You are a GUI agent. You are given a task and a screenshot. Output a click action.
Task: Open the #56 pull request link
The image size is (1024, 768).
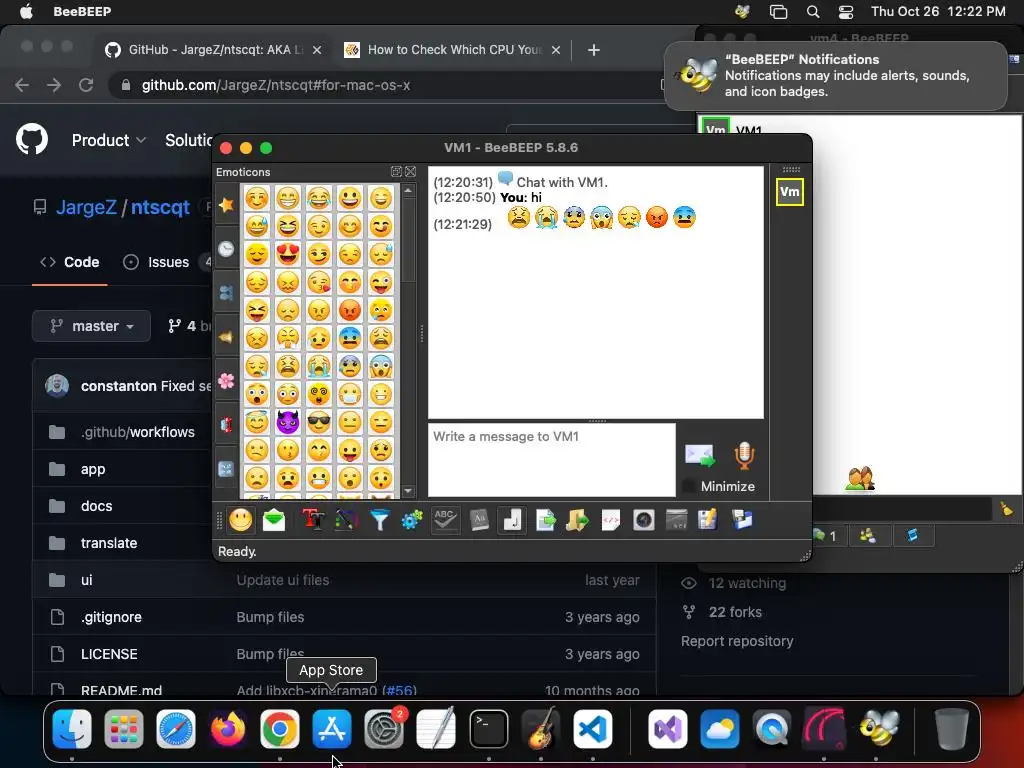(x=399, y=690)
